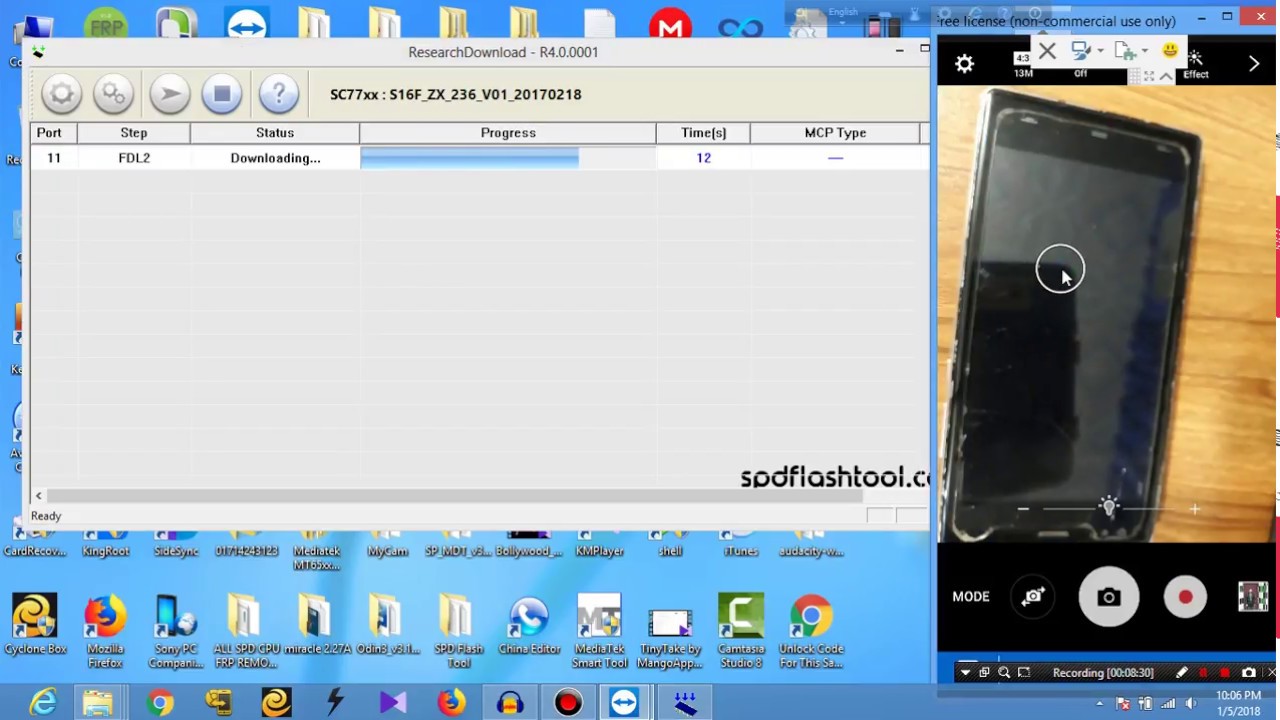Open the red recorder app on taskbar
Image resolution: width=1280 pixels, height=720 pixels.
tap(568, 703)
